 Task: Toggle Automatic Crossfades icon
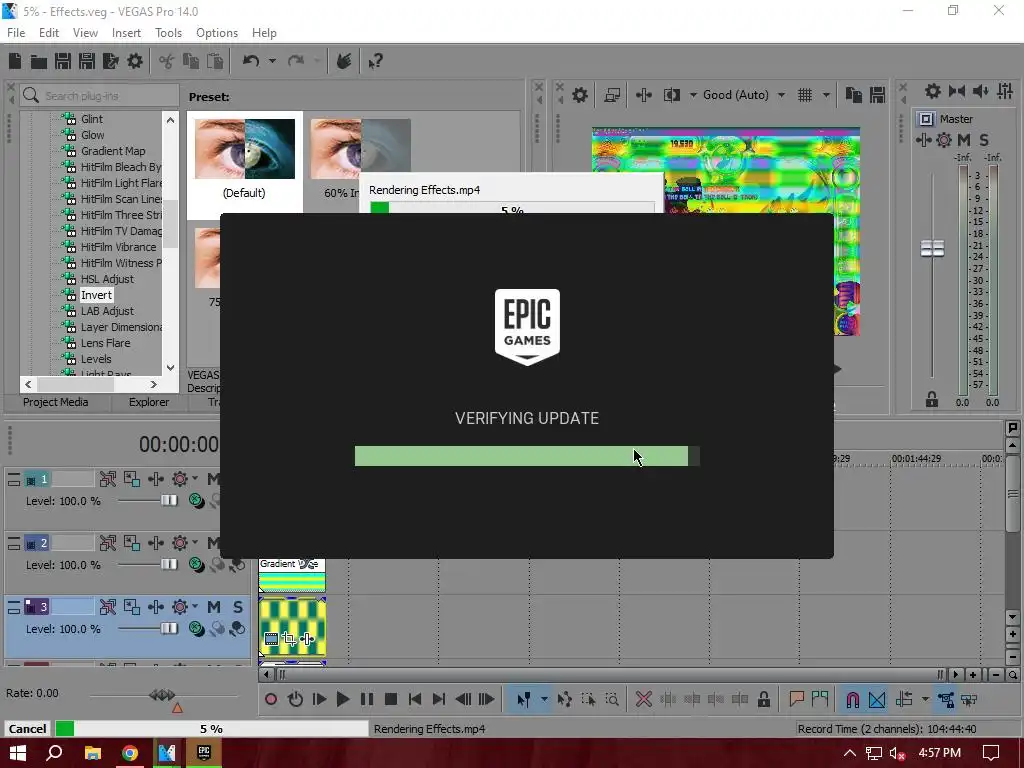(x=877, y=699)
